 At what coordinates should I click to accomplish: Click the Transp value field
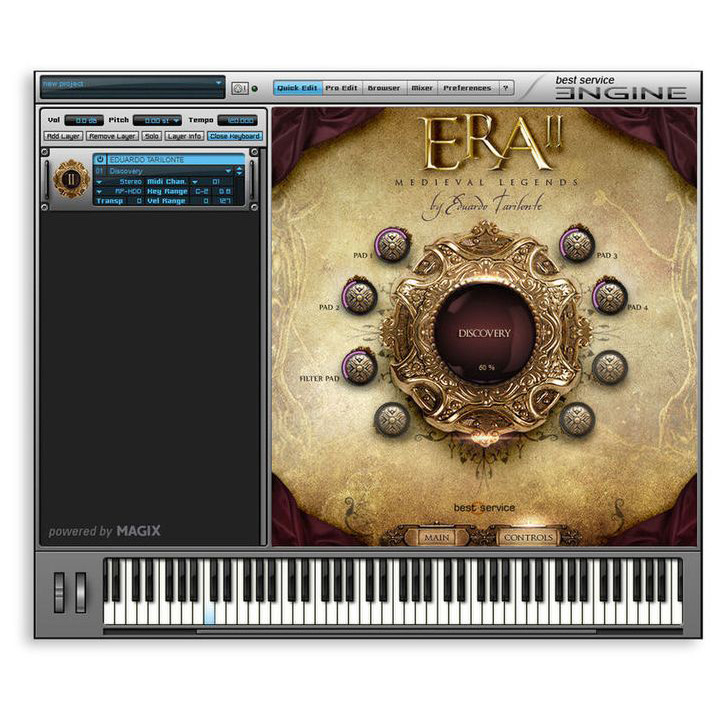(138, 201)
